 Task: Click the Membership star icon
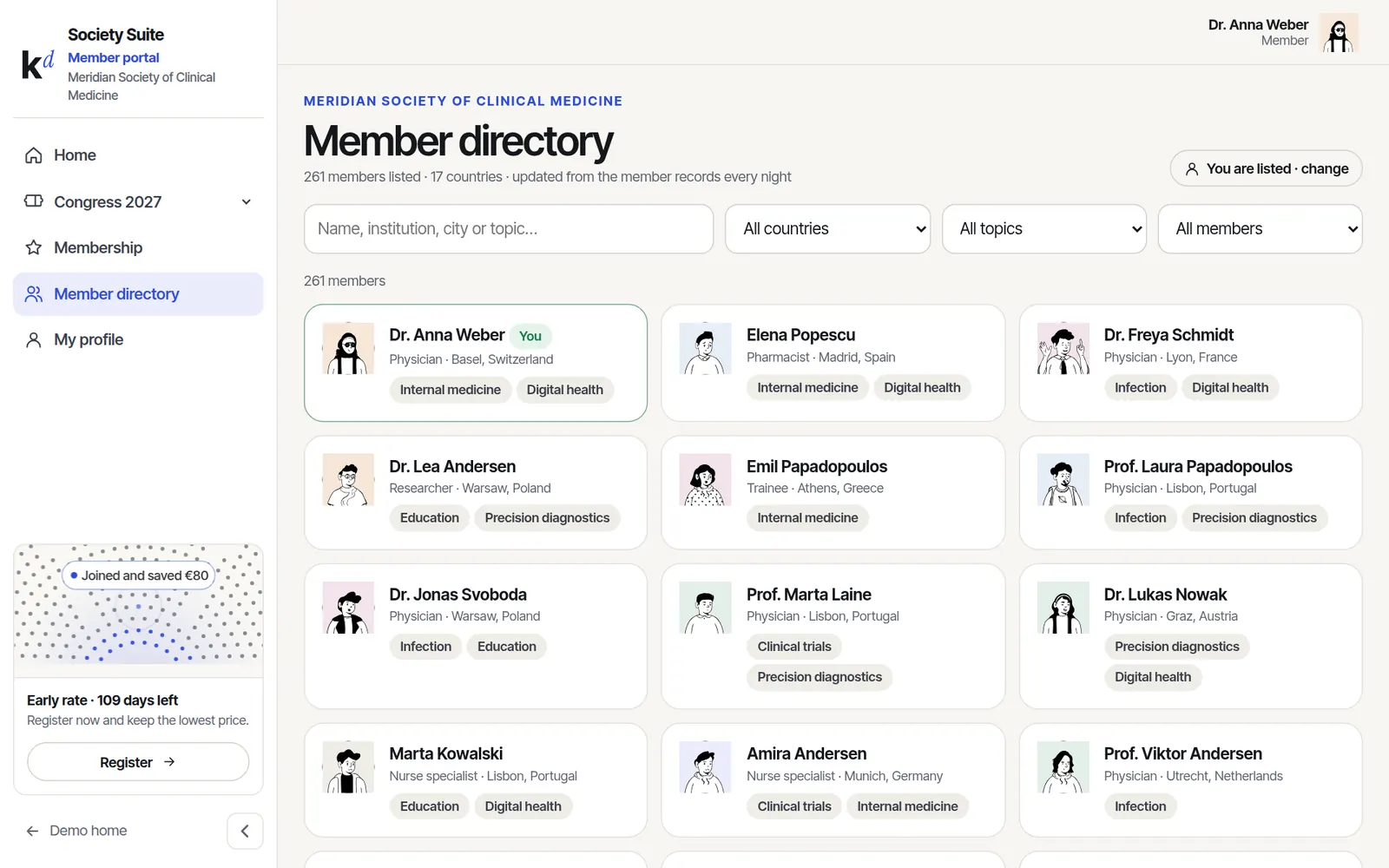click(34, 247)
